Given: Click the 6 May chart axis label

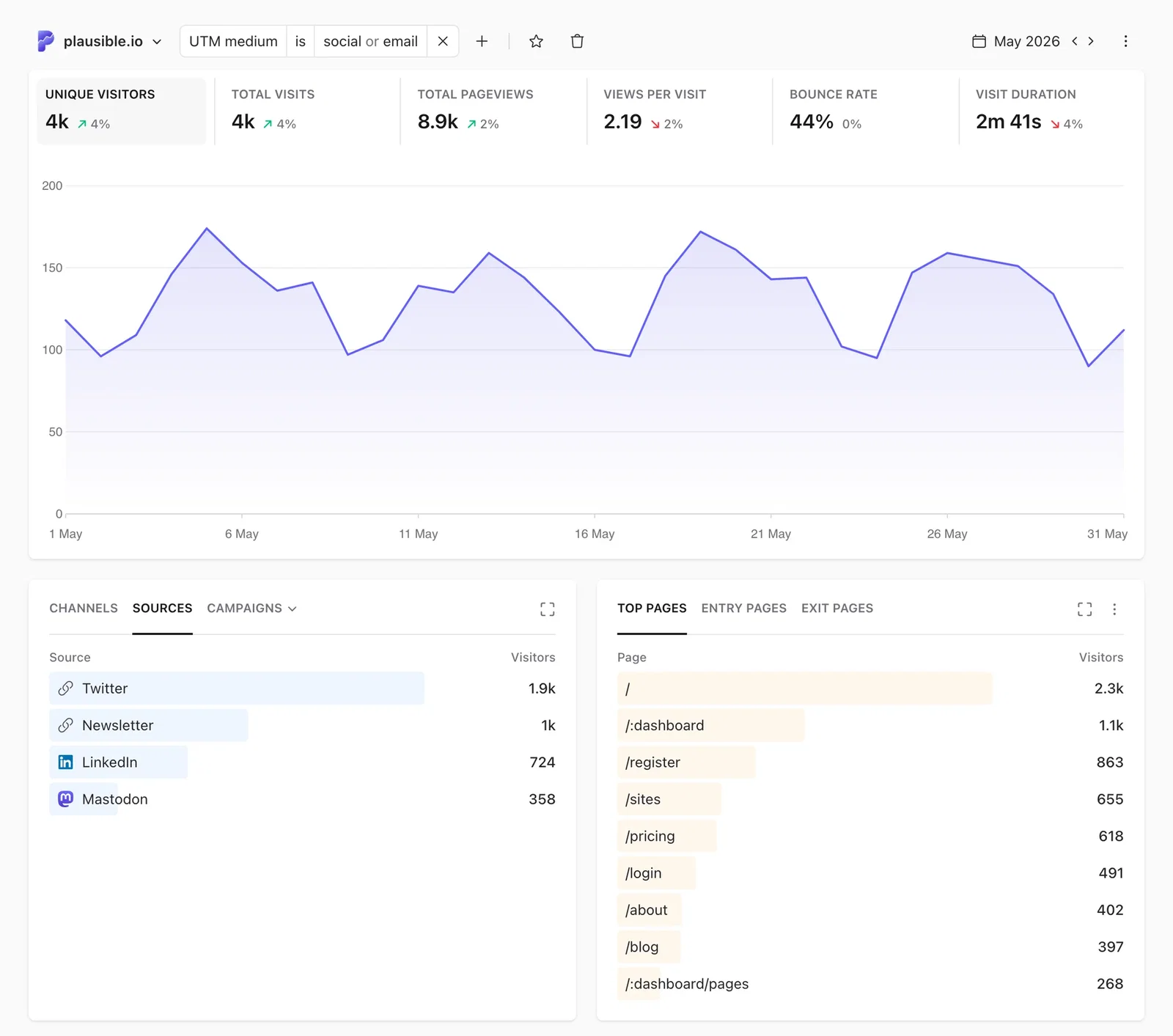Looking at the screenshot, I should (242, 534).
